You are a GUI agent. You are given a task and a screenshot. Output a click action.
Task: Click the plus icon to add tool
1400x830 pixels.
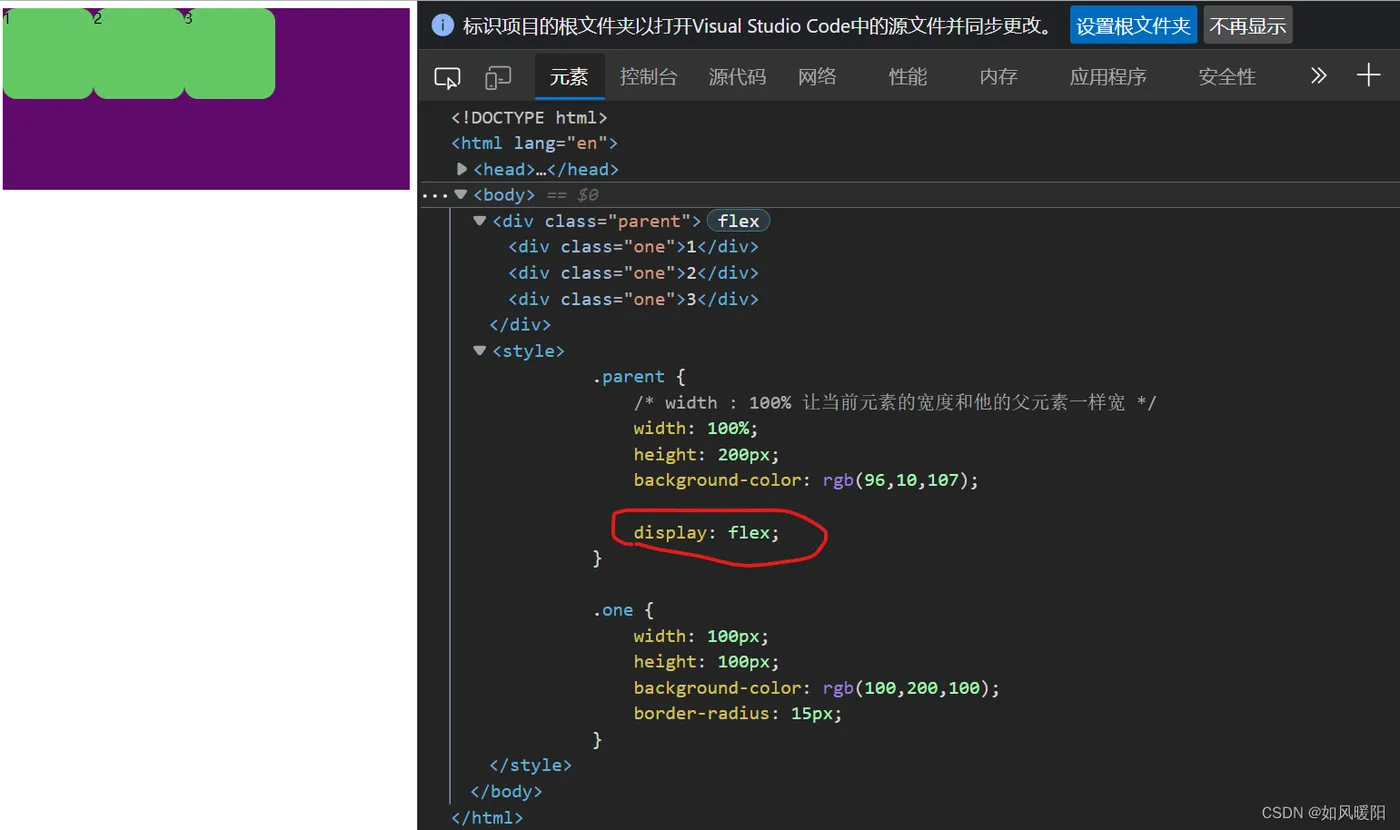point(1368,75)
